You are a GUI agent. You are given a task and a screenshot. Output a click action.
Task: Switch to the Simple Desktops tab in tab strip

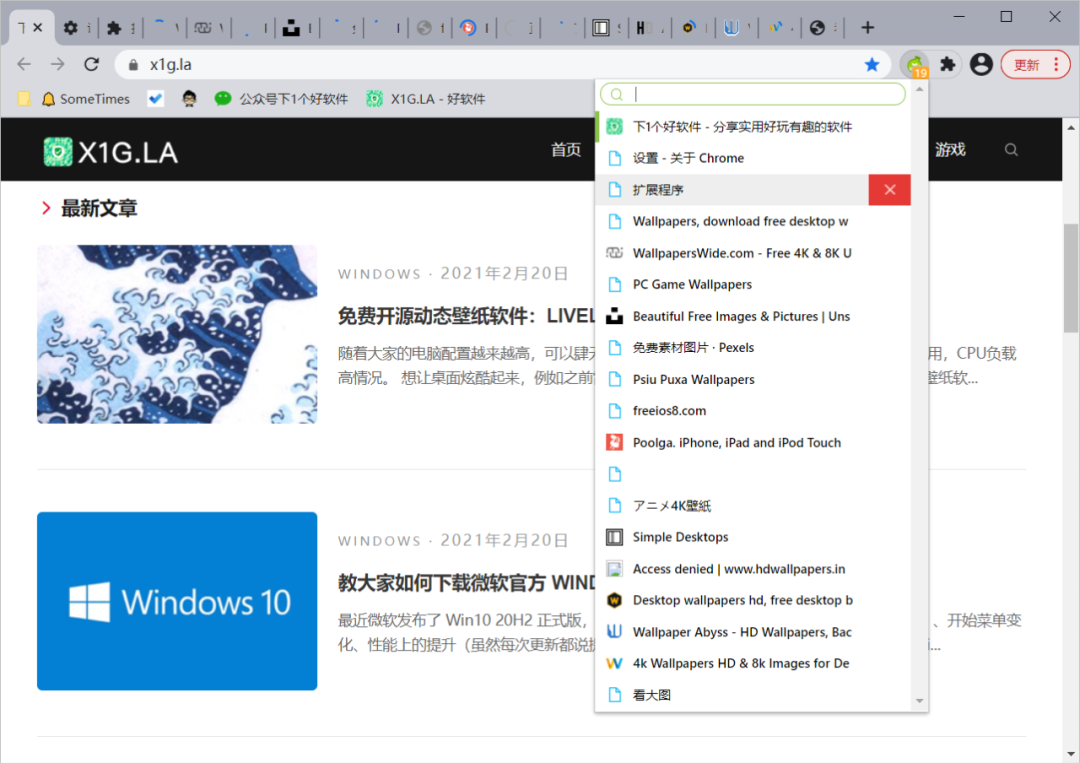pos(601,28)
